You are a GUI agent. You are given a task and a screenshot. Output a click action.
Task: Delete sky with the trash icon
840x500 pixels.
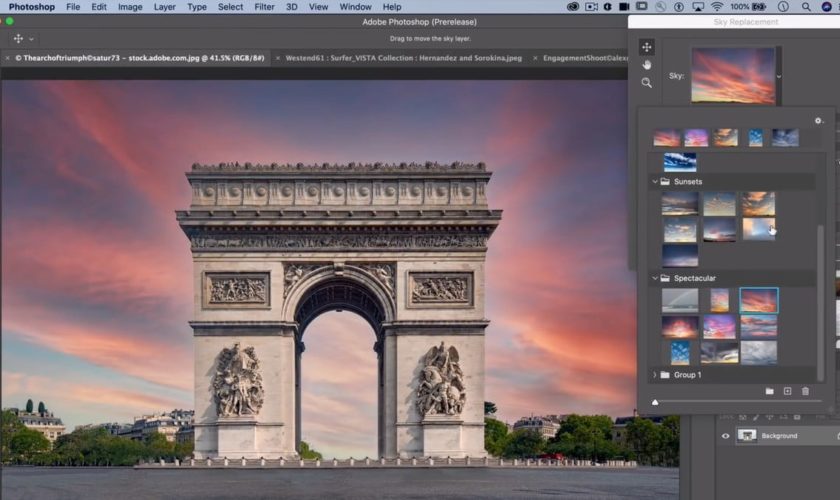(x=805, y=391)
